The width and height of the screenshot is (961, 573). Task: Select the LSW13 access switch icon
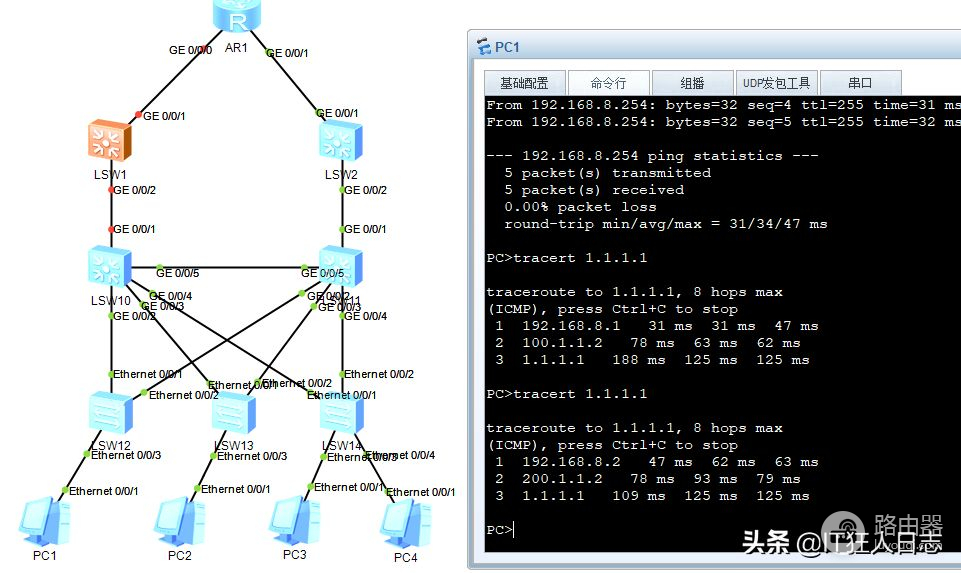[x=234, y=412]
